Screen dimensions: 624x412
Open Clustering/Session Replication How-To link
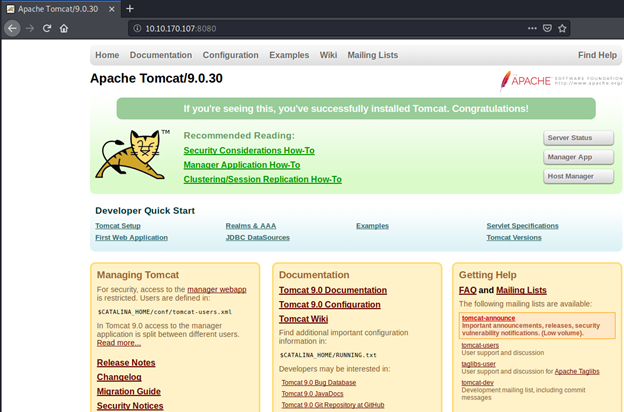click(x=263, y=179)
